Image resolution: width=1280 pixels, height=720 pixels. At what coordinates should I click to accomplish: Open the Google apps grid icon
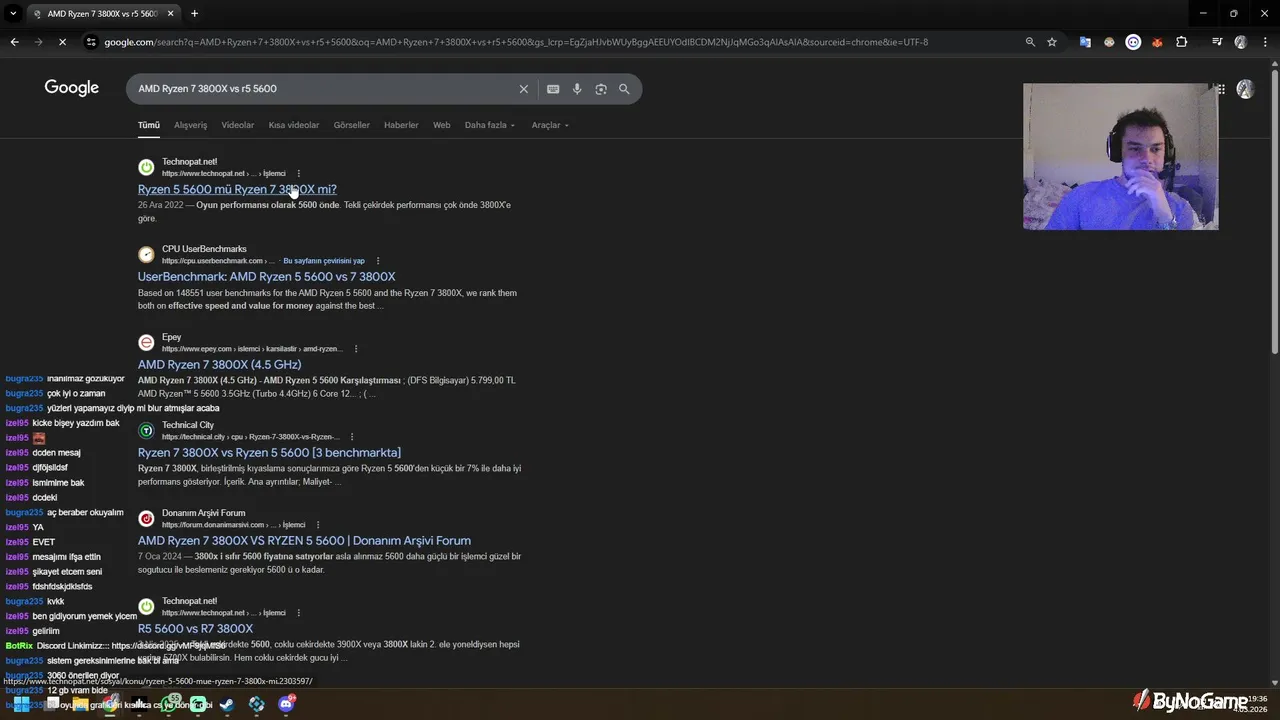click(x=1220, y=89)
